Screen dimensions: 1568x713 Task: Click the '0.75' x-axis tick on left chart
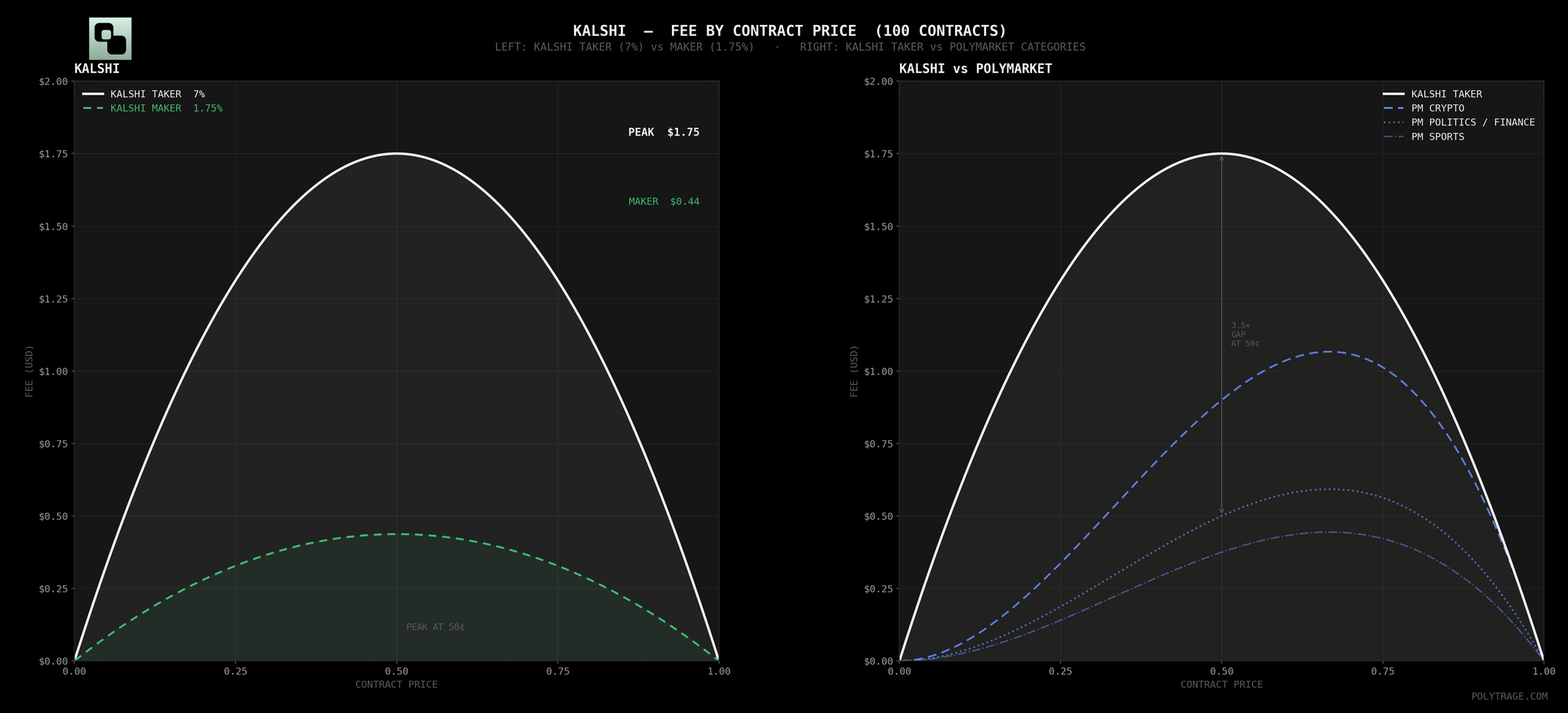[558, 671]
